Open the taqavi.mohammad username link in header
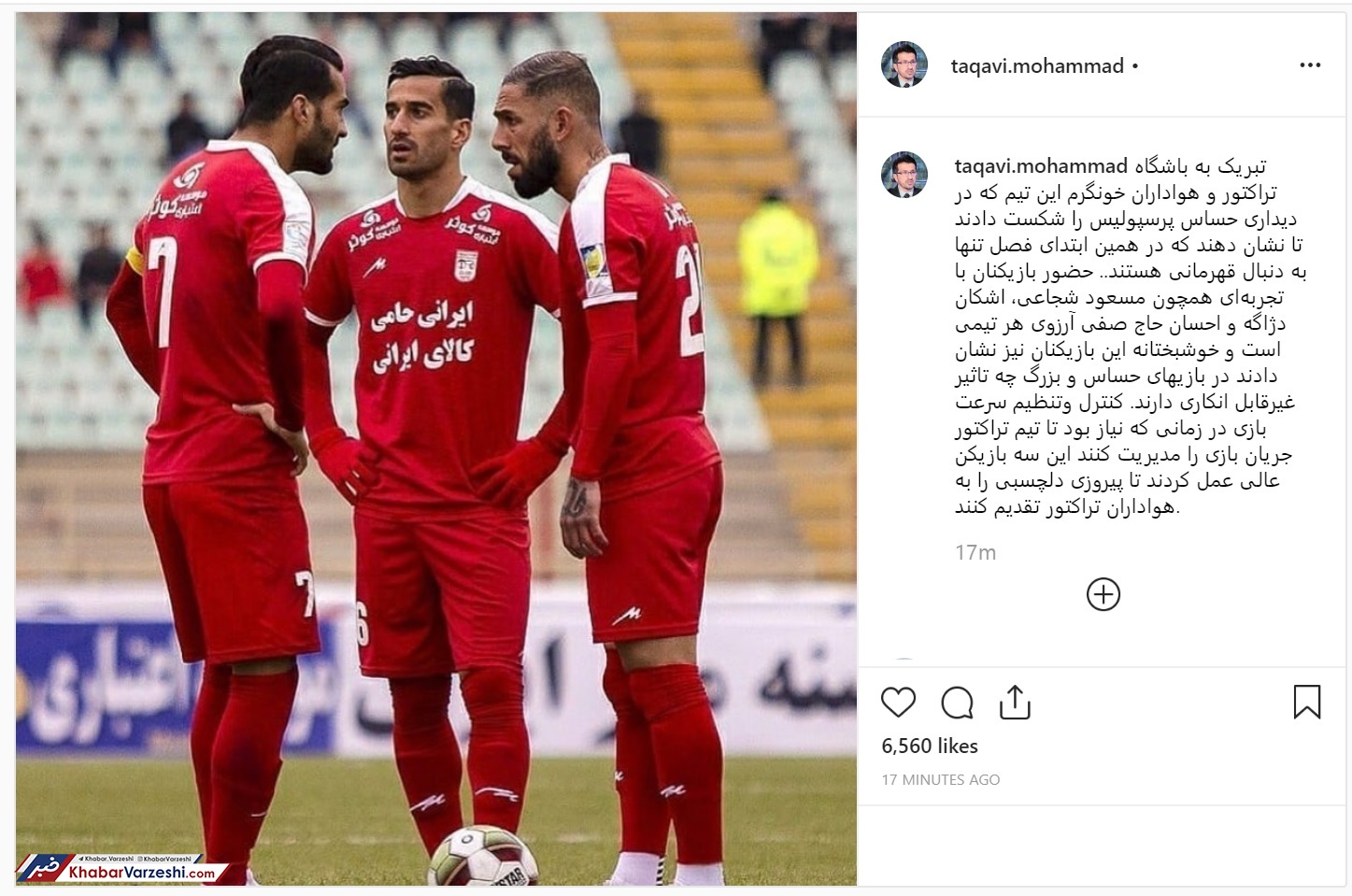1352x896 pixels. tap(1037, 66)
